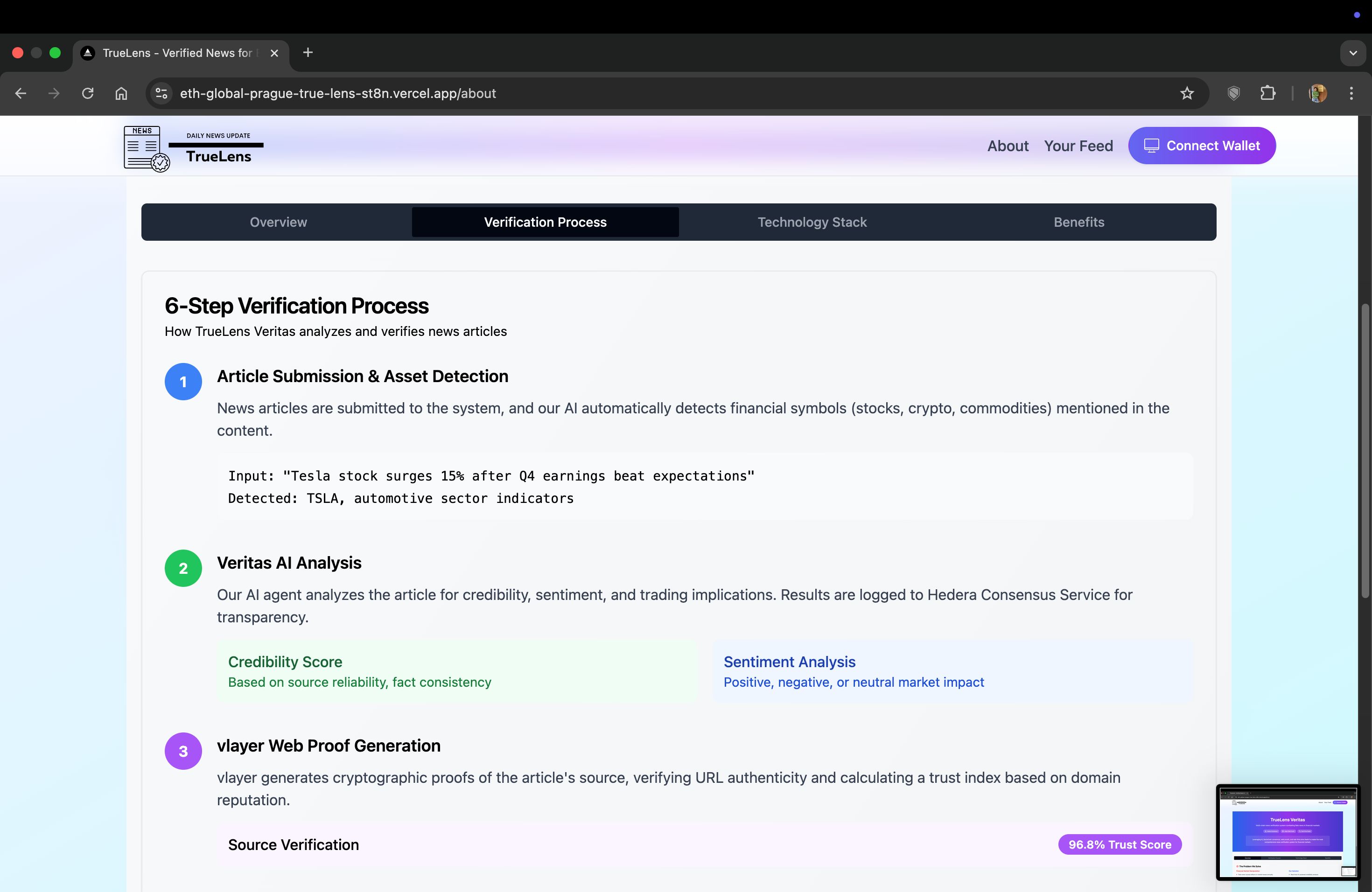Go back with the browser back arrow
1372x892 pixels.
tap(21, 93)
